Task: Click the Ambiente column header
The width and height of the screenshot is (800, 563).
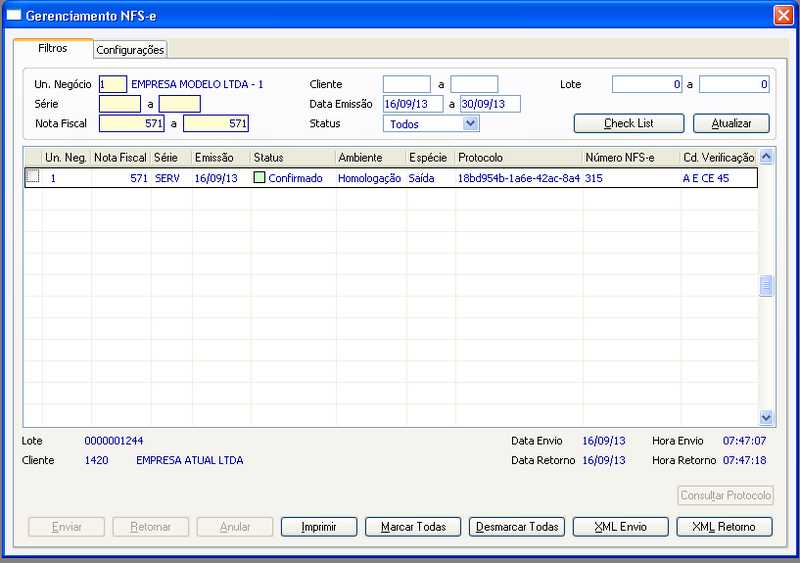Action: pyautogui.click(x=371, y=158)
